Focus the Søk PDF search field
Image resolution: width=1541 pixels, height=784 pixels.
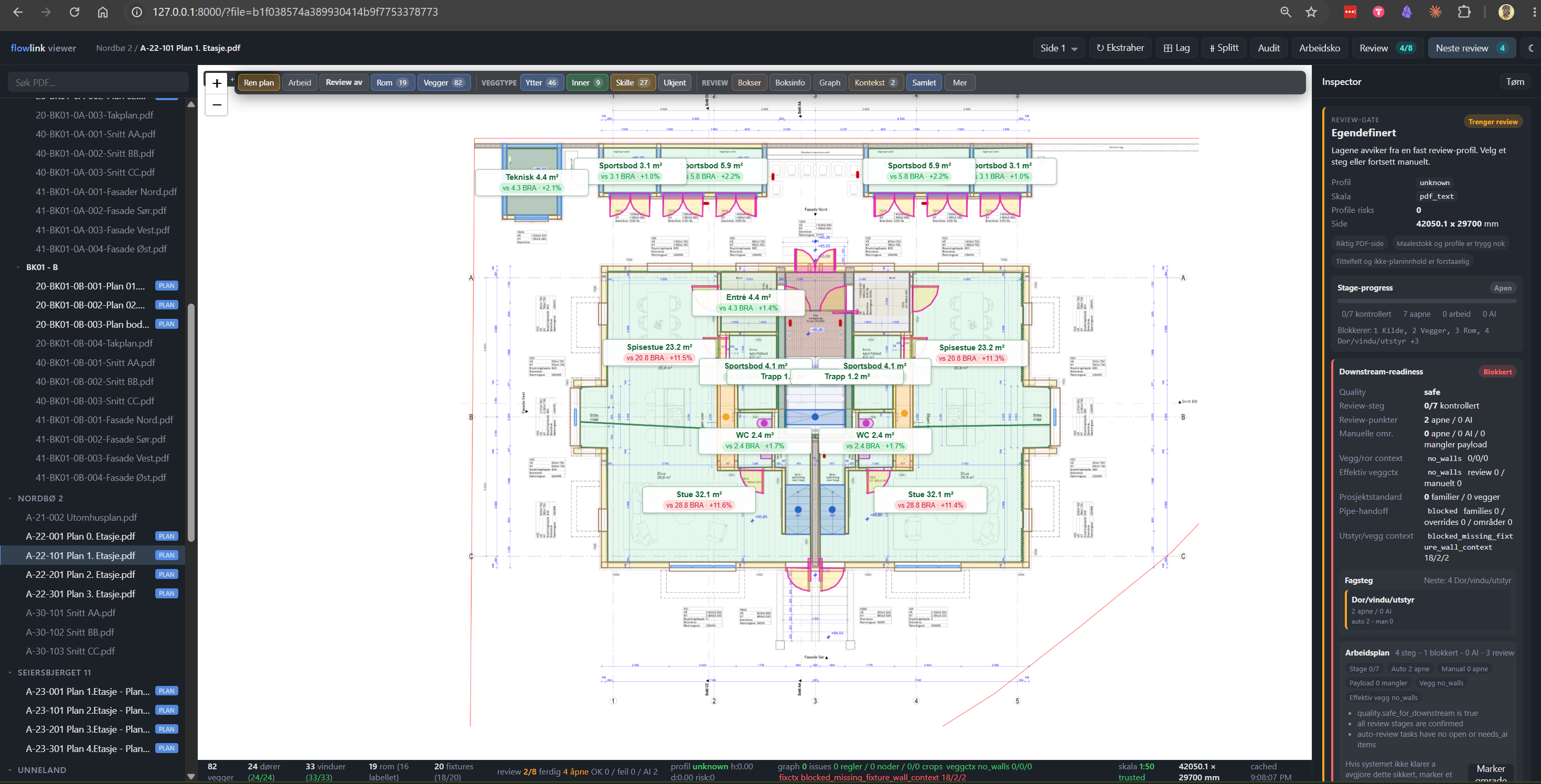pyautogui.click(x=98, y=82)
